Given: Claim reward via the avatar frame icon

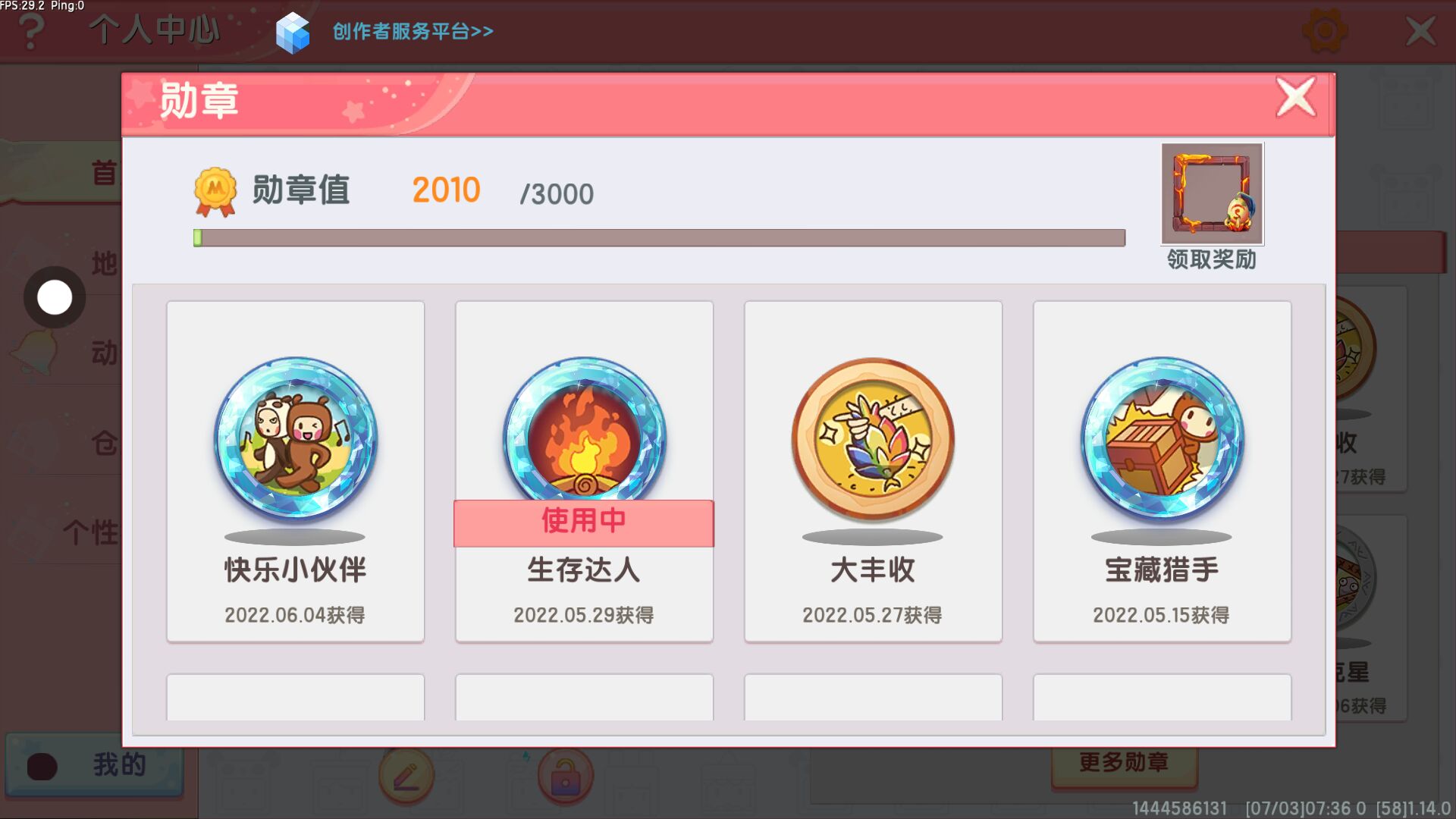Looking at the screenshot, I should 1212,193.
